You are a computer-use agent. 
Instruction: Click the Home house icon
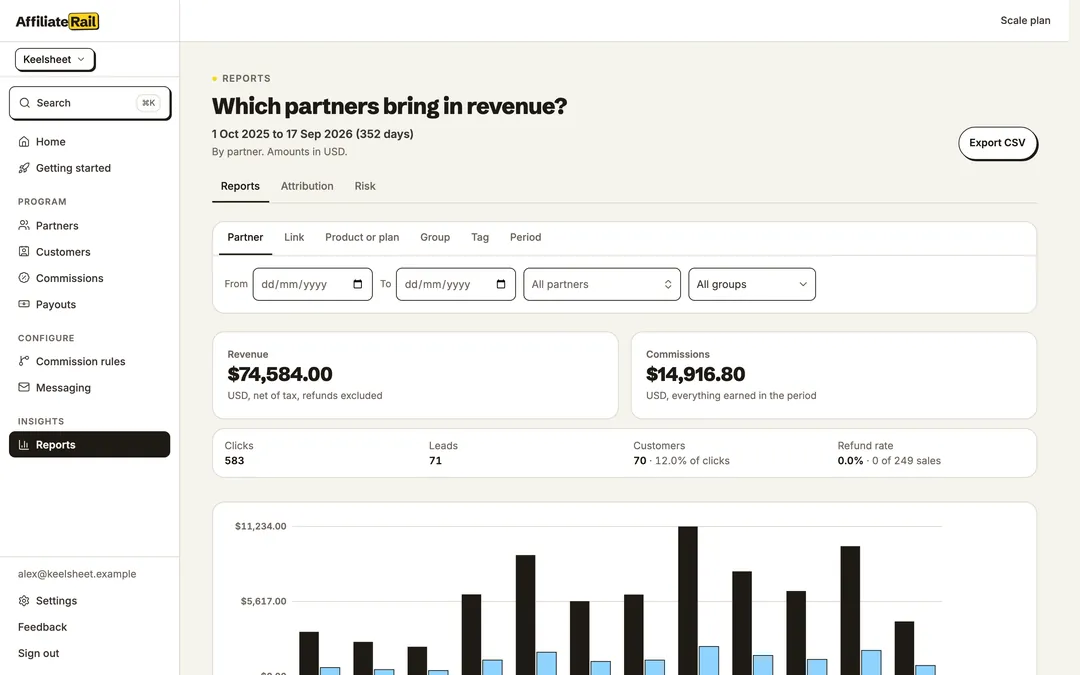tap(24, 142)
